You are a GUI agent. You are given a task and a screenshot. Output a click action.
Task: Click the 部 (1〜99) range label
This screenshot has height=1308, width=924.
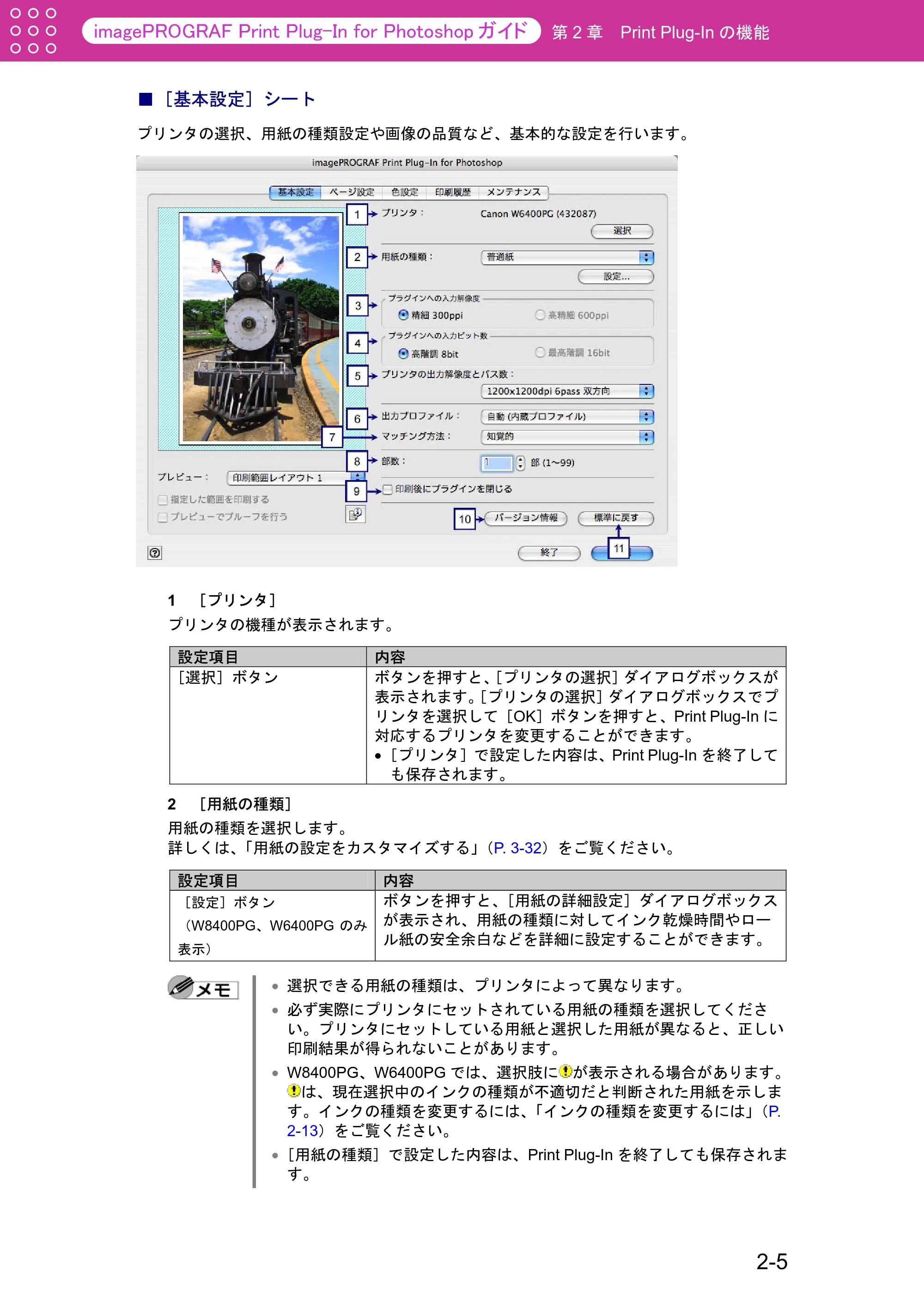[x=553, y=463]
